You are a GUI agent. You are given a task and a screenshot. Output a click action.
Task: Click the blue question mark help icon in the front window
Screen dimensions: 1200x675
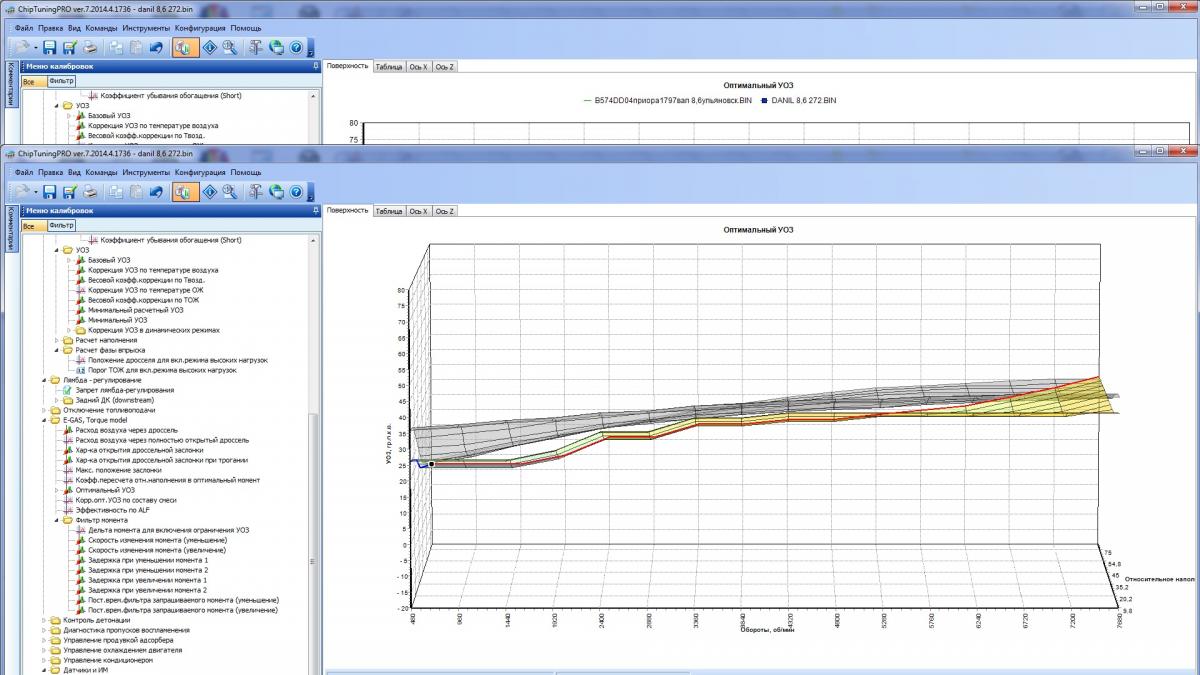click(x=296, y=192)
